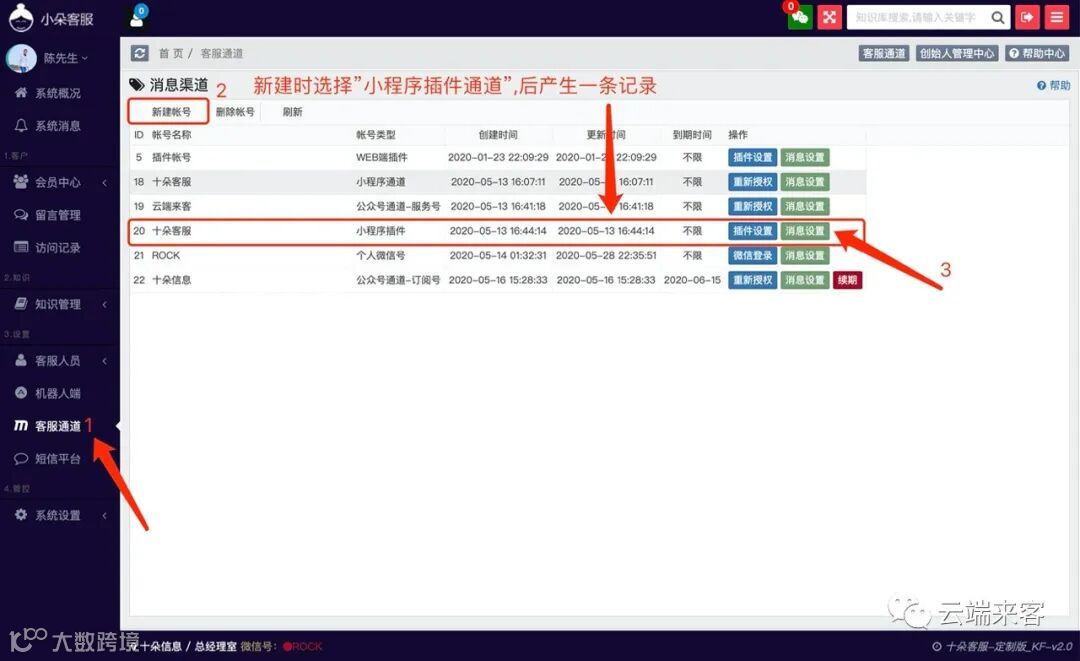Screen dimensions: 1080x661
Task: Click 重新授权 for row ID 18
Action: pos(752,182)
